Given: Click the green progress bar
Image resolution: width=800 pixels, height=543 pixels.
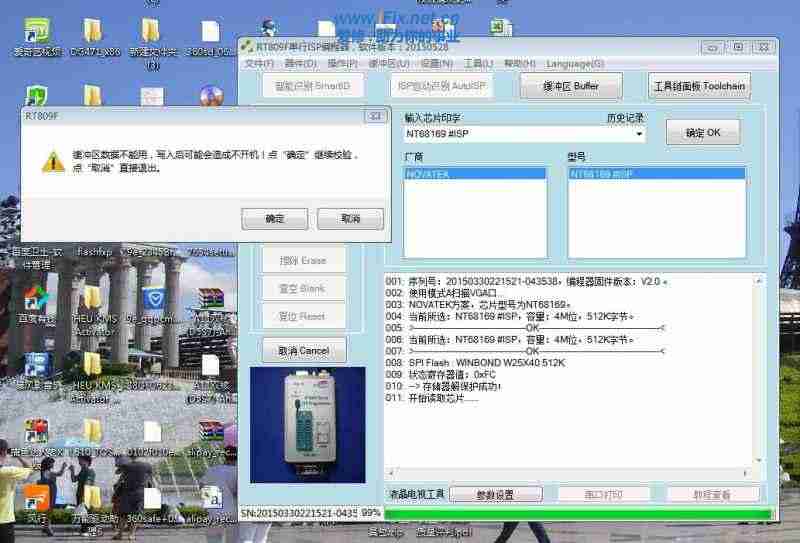Looking at the screenshot, I should pyautogui.click(x=579, y=513).
